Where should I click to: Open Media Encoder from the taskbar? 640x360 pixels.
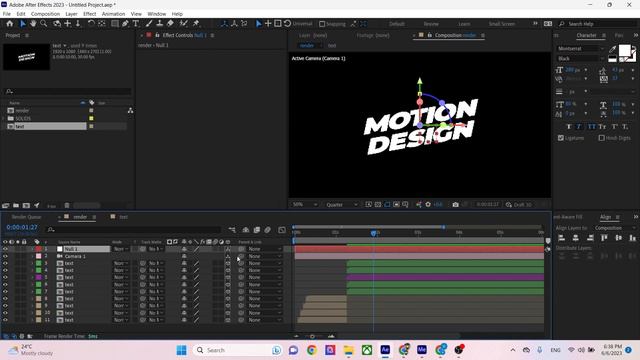click(x=422, y=350)
